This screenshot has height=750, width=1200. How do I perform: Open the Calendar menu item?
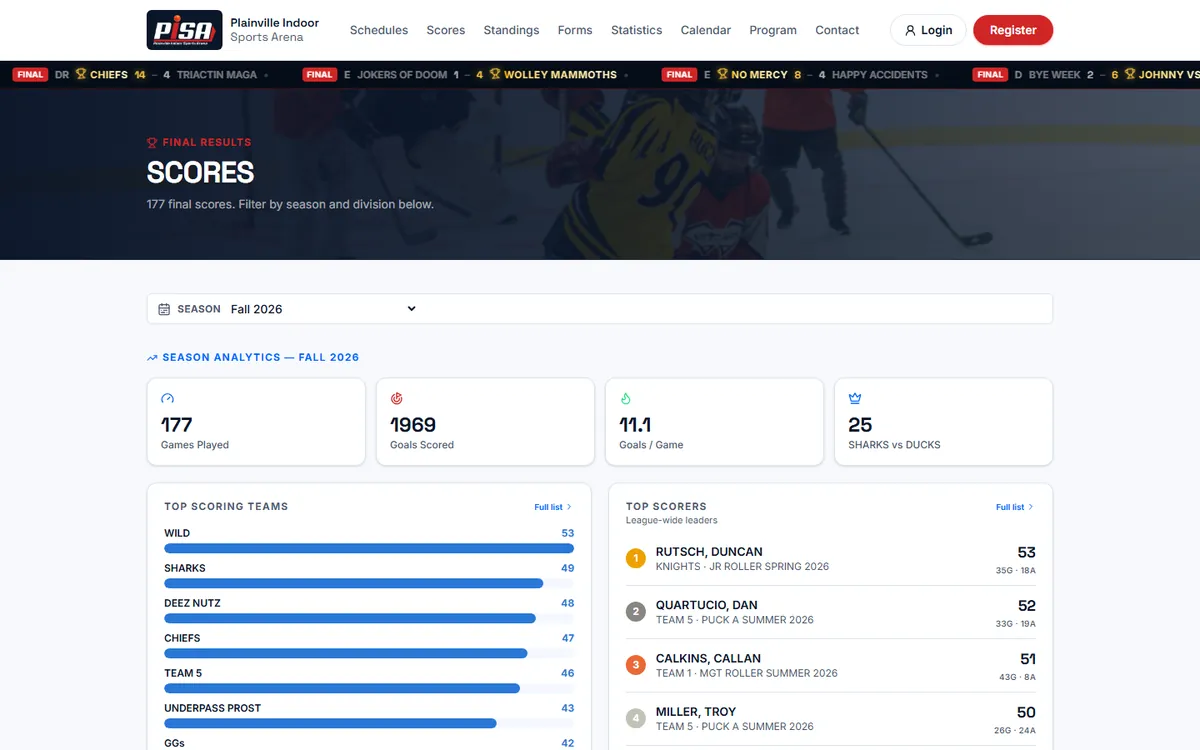[706, 30]
